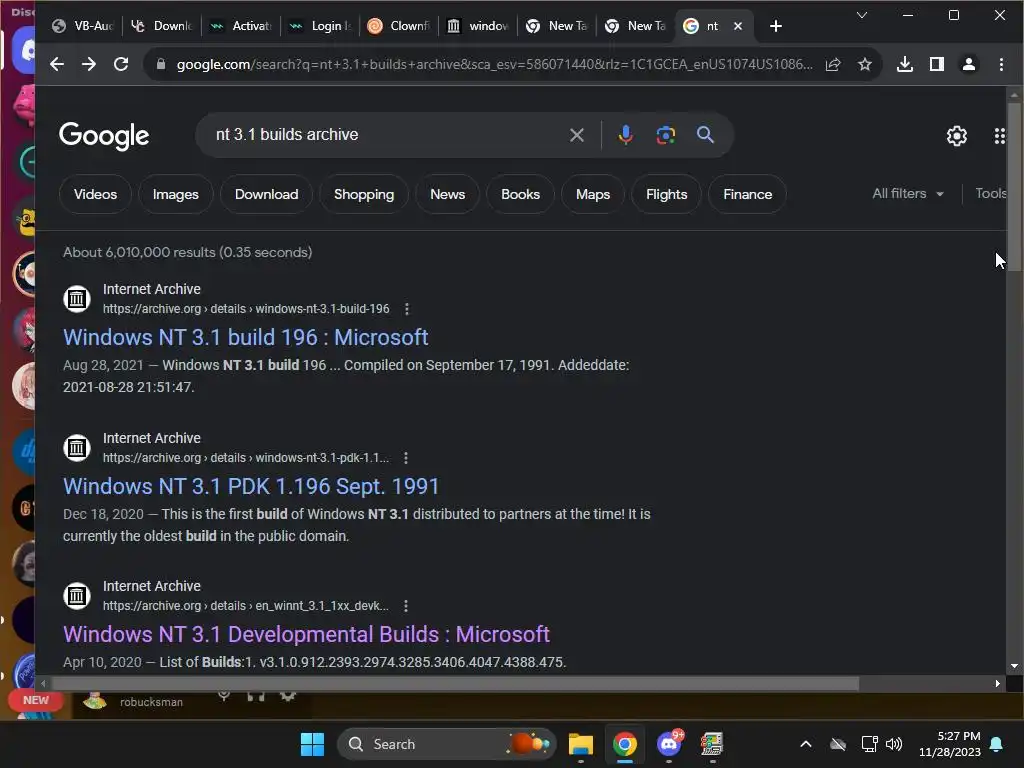Clear the Google search box

point(577,135)
